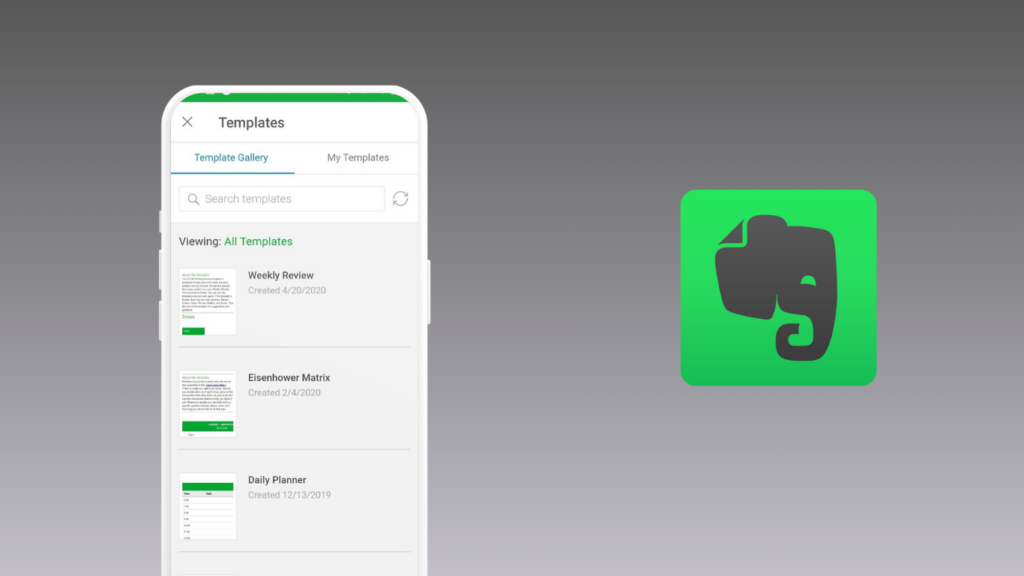Select the Eisenhower Matrix title text
1024x576 pixels.
[x=289, y=377]
